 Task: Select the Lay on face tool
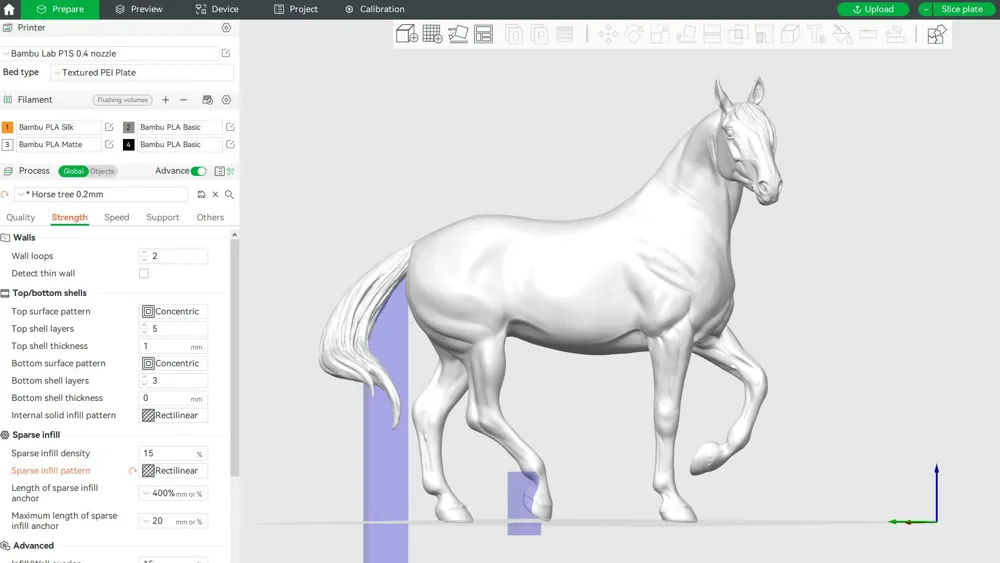click(x=686, y=34)
